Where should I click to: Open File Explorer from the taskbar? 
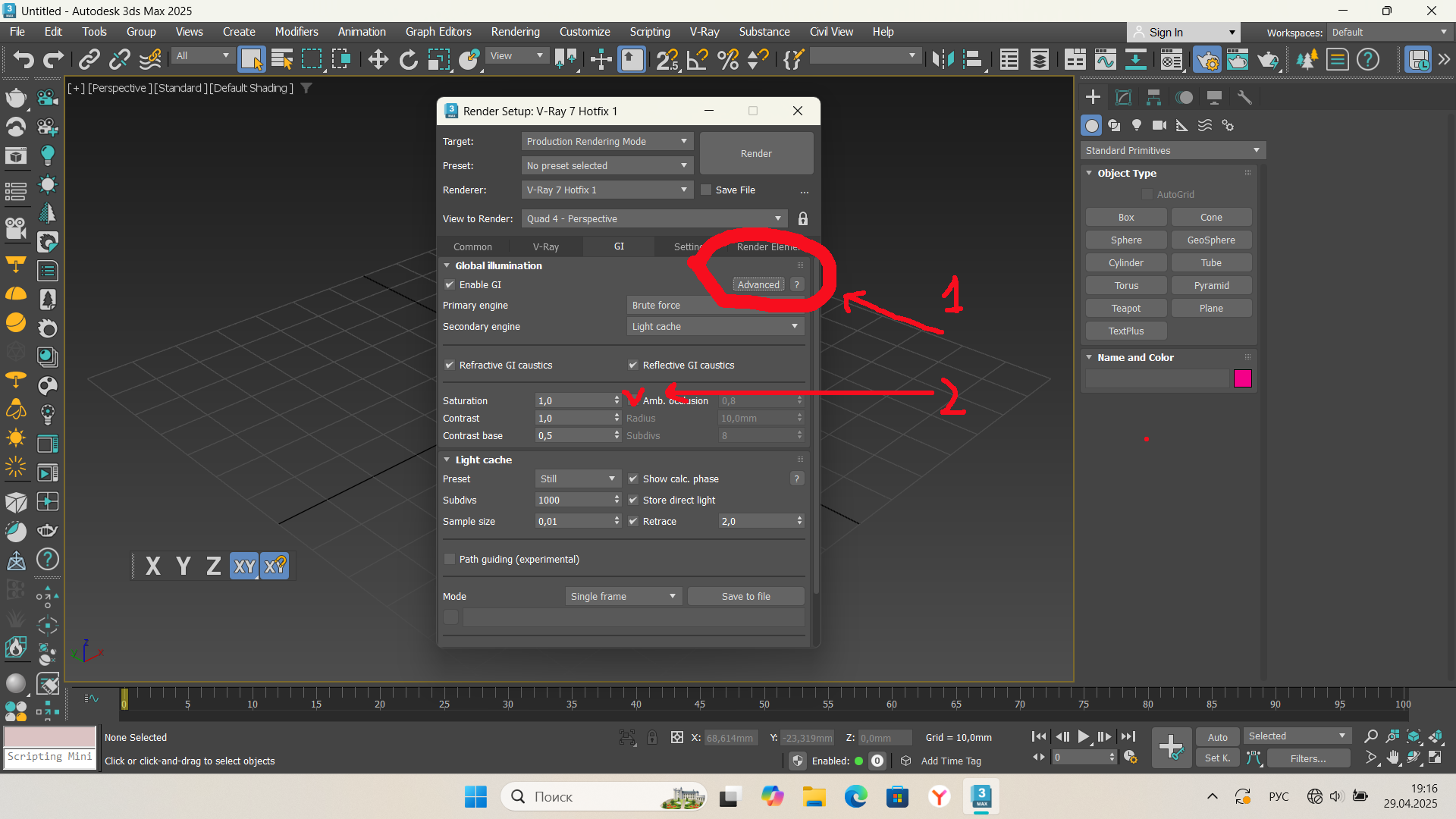point(814,796)
